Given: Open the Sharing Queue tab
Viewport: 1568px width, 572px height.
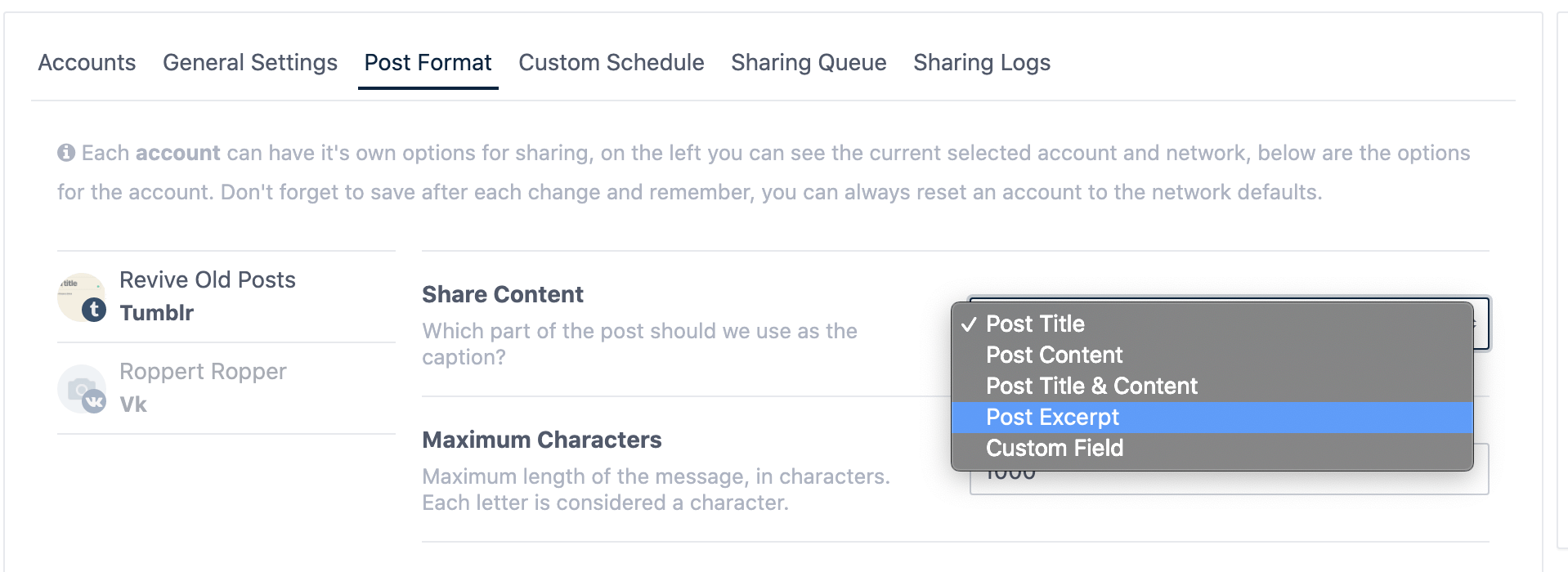Looking at the screenshot, I should point(809,63).
